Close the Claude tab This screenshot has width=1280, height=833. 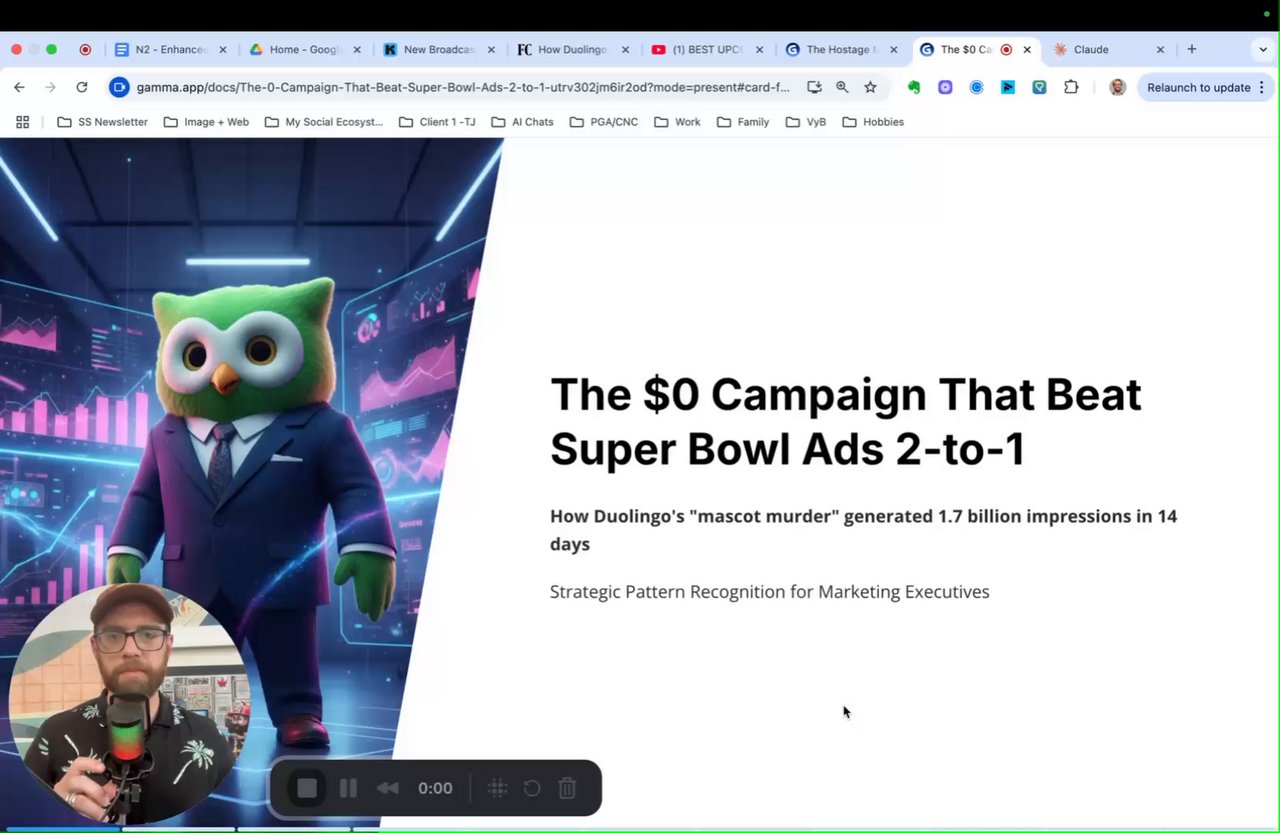[1161, 49]
